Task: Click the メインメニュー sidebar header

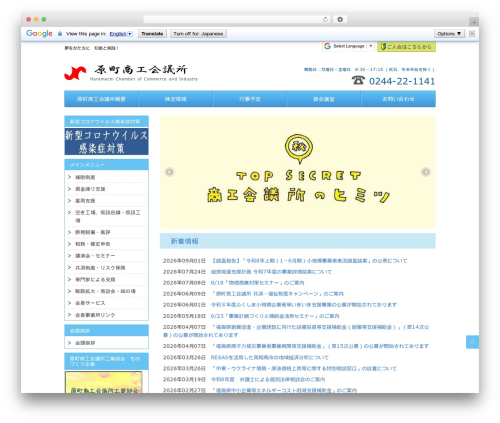Action: 106,165
